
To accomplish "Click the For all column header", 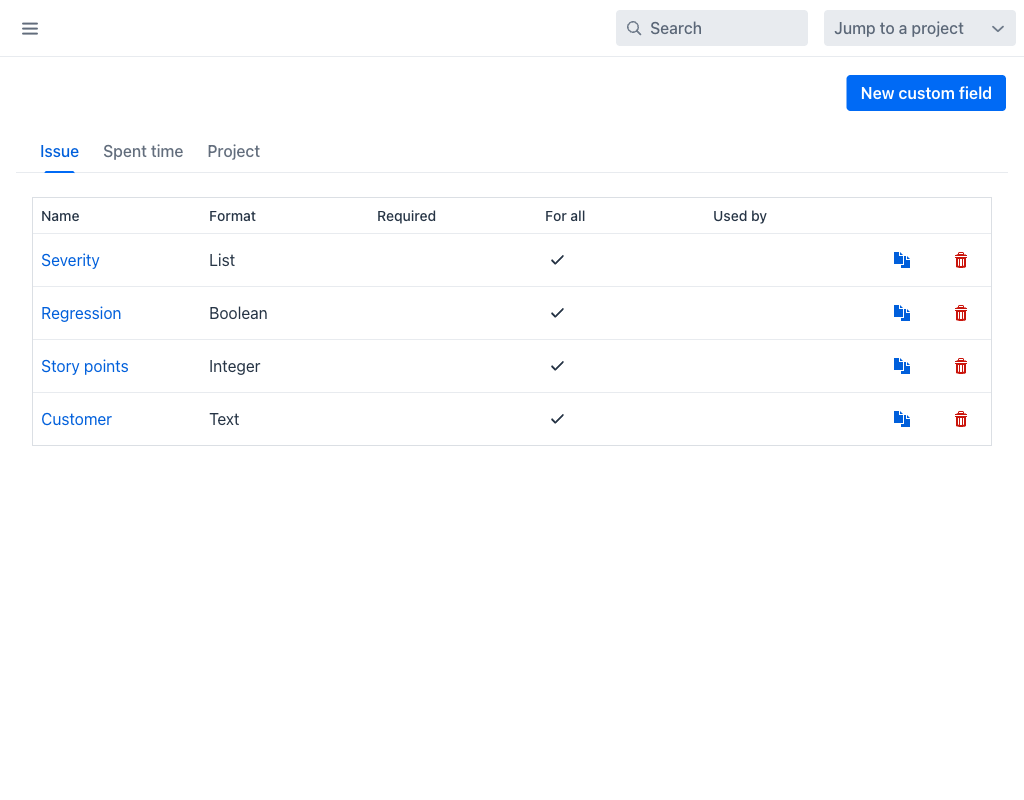I will point(565,216).
